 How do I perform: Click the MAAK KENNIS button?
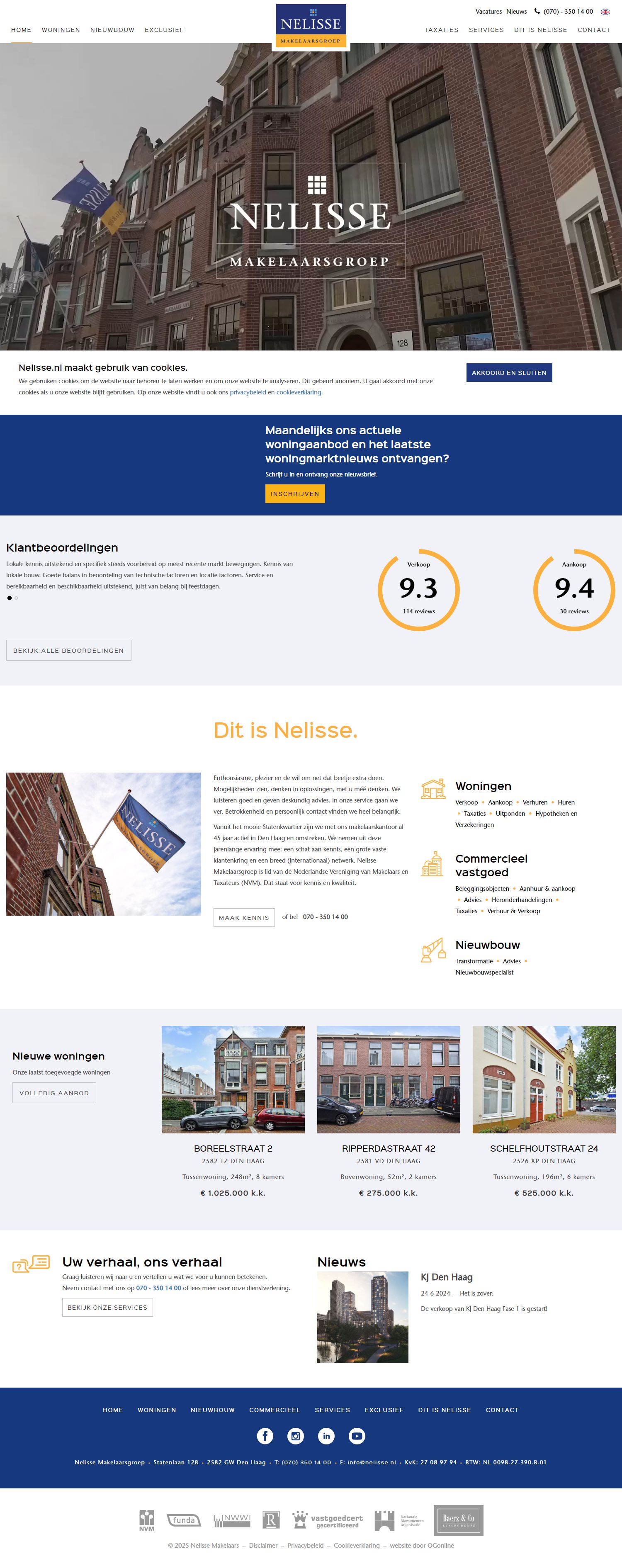(244, 917)
